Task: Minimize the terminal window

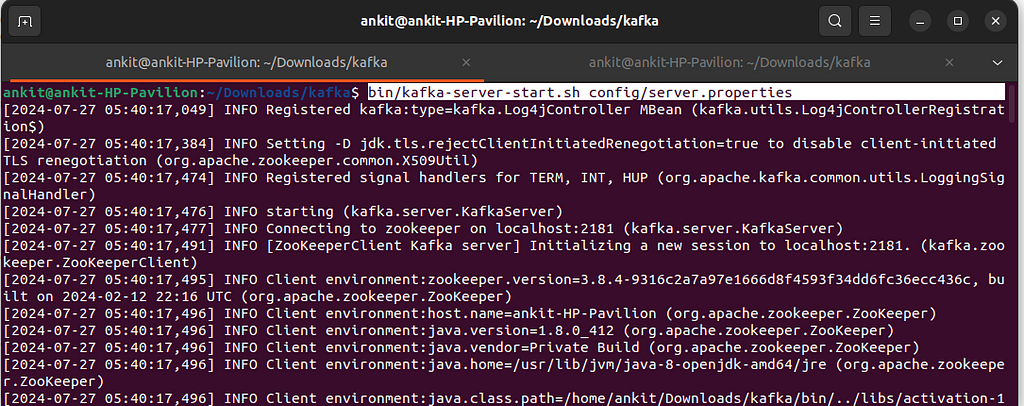Action: 920,22
